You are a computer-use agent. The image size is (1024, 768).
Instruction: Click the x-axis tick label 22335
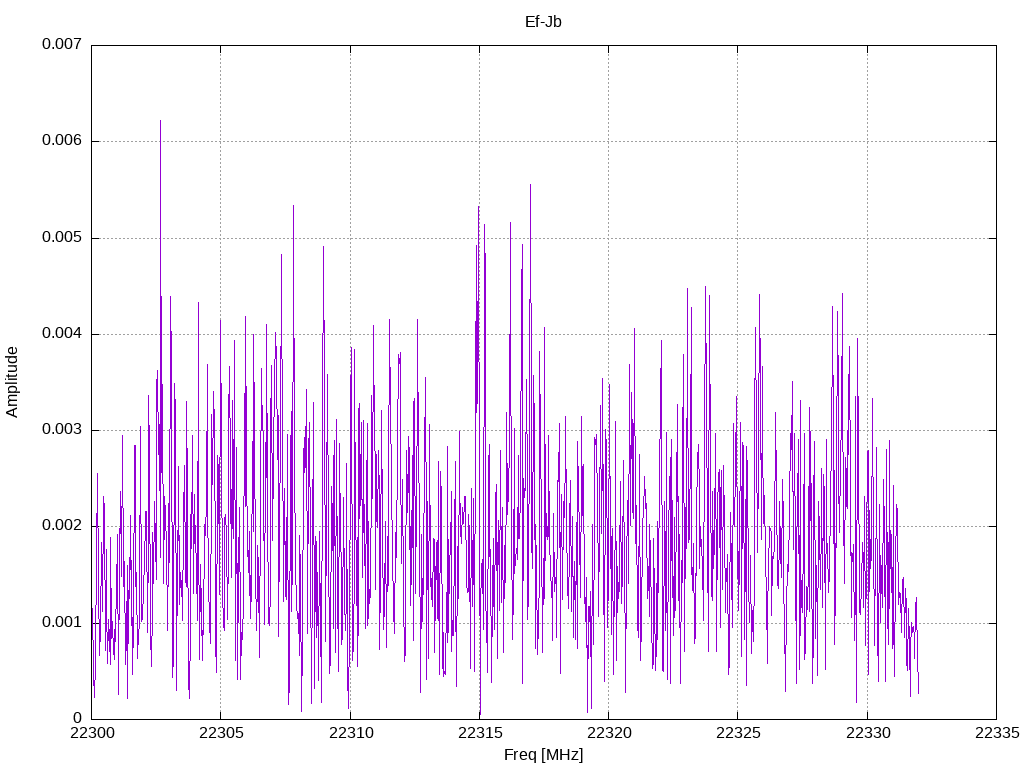pyautogui.click(x=997, y=733)
